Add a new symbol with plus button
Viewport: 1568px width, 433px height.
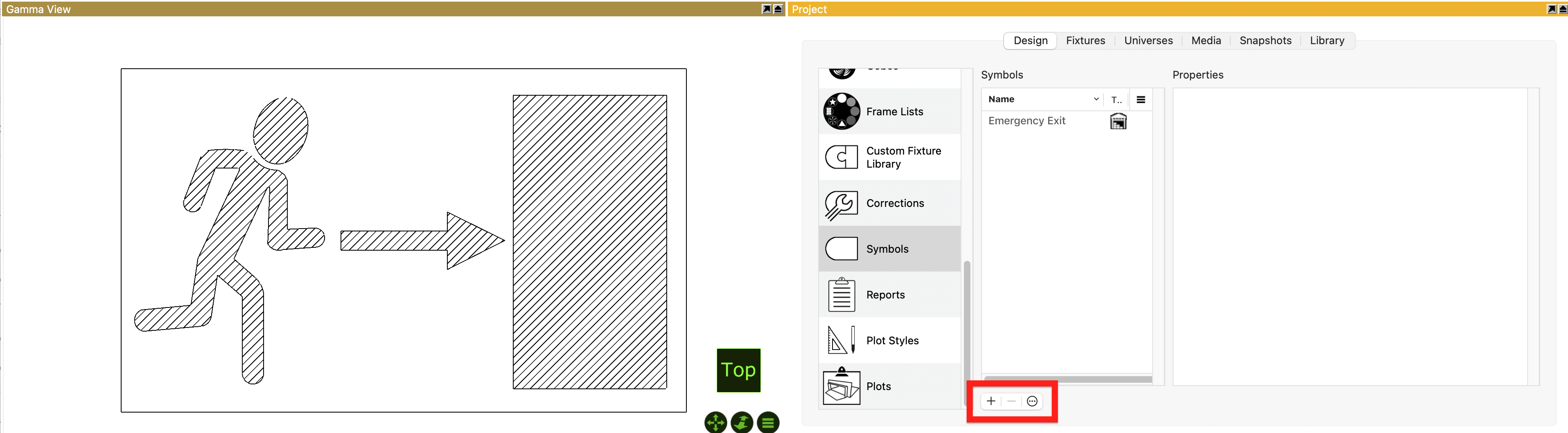click(991, 402)
